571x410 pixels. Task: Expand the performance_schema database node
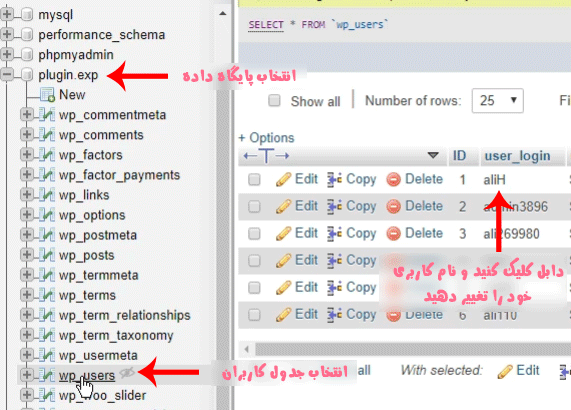(x=7, y=35)
